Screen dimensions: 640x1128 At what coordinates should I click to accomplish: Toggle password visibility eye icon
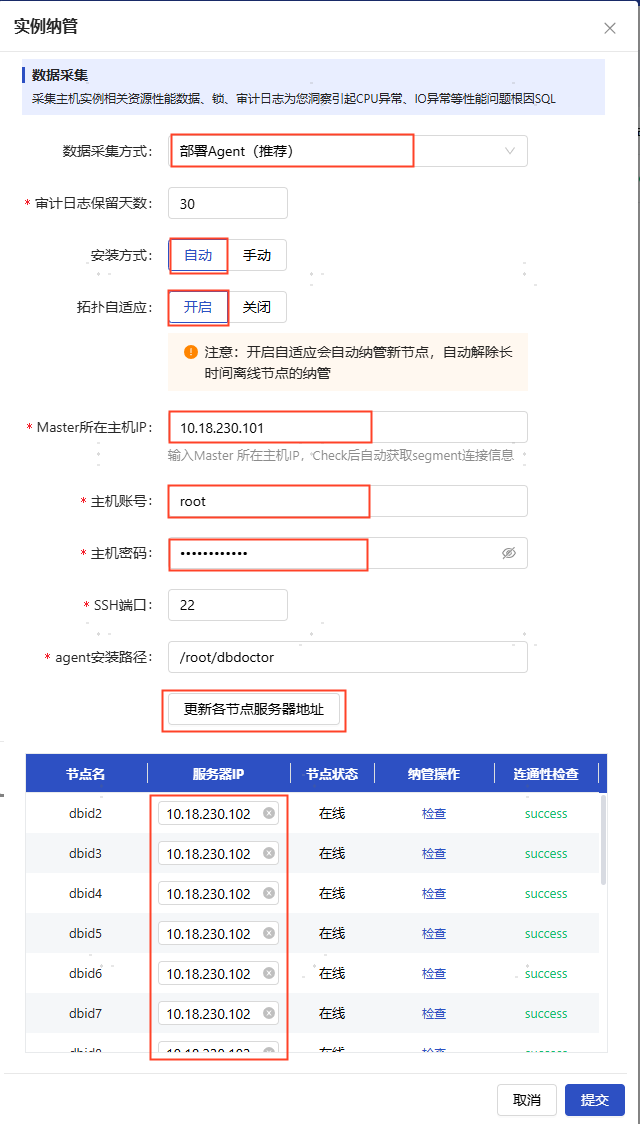[x=509, y=553]
